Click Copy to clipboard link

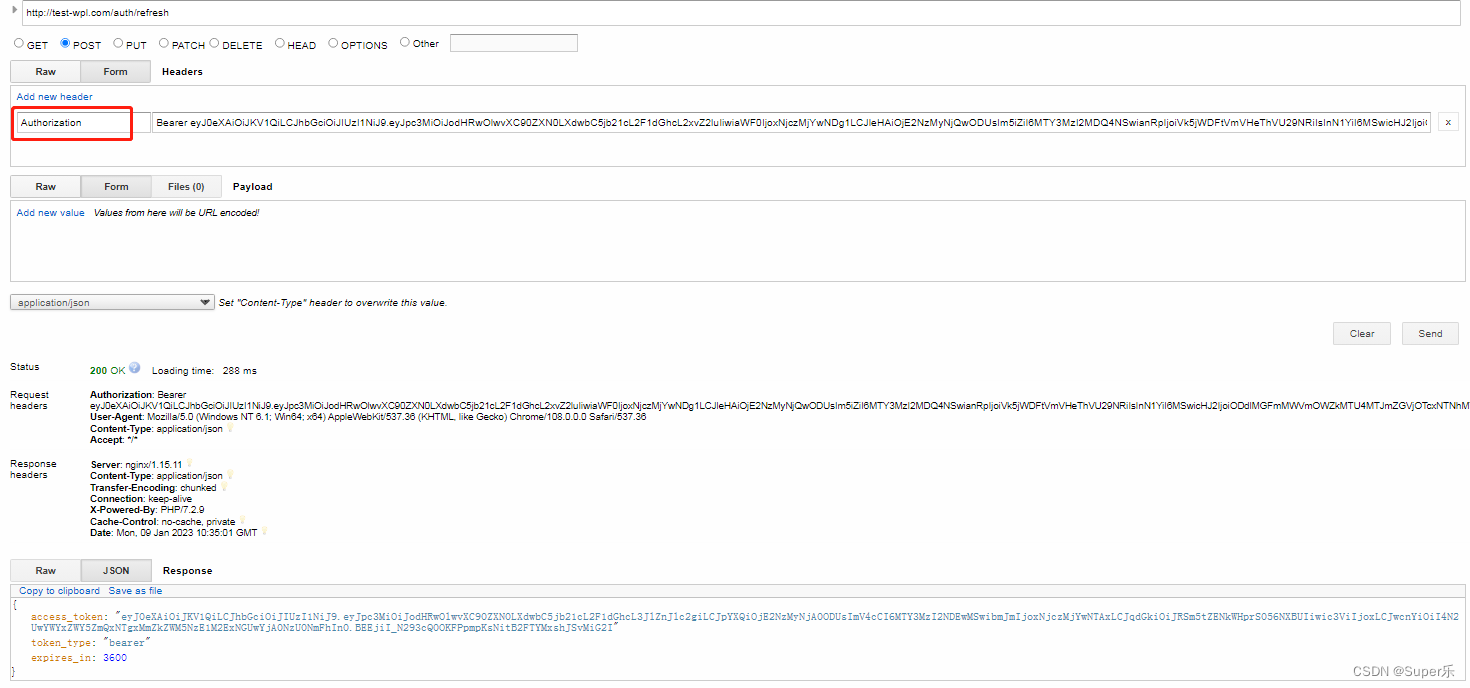tap(60, 591)
